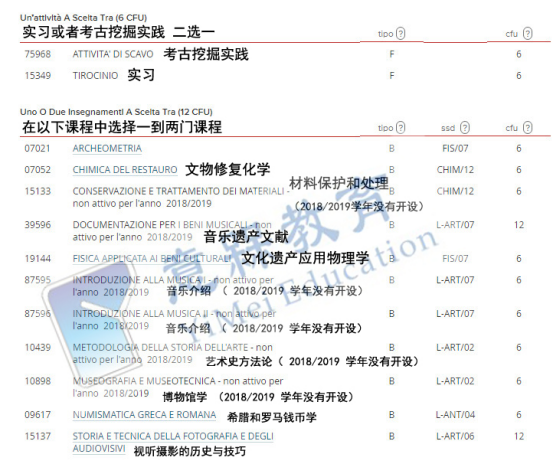This screenshot has height=465, width=554.
Task: Click MUSEOGRAFIA E MUSEOTECNICA text
Action: [144, 381]
